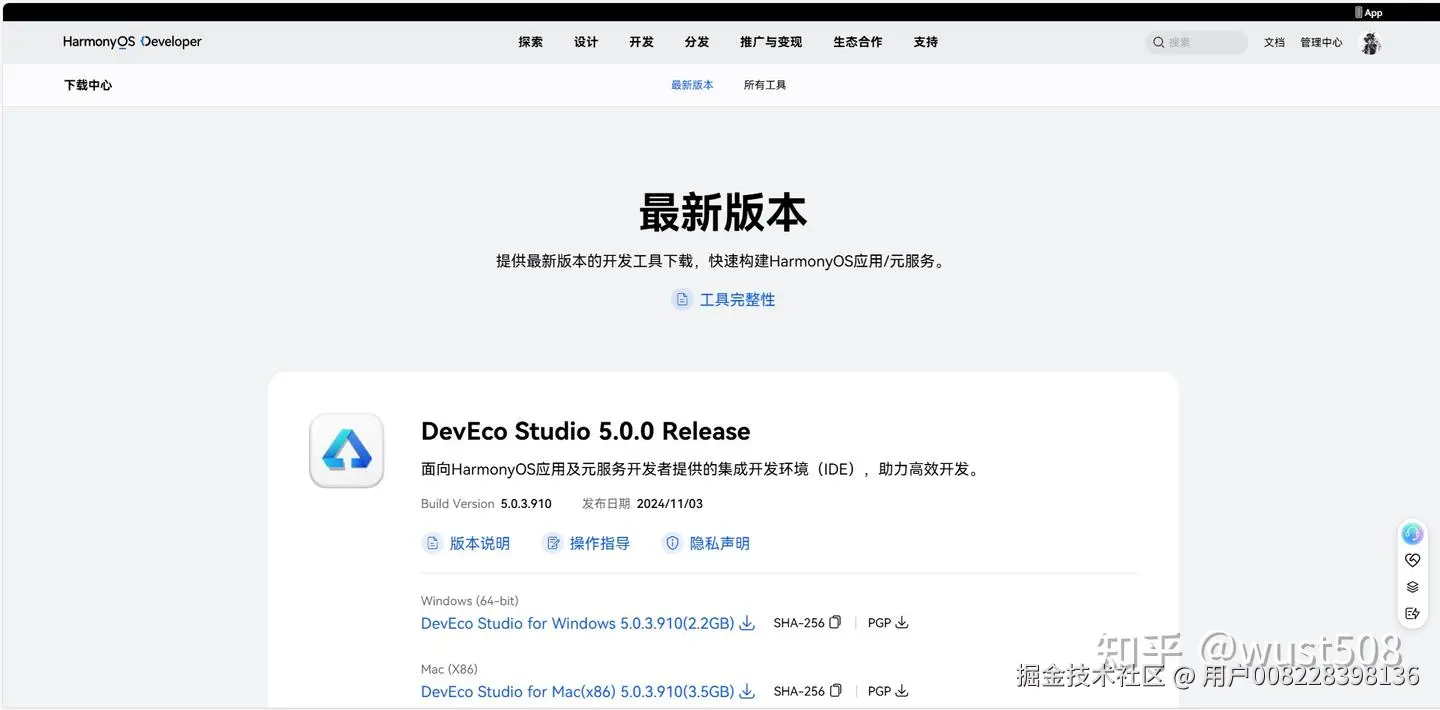Click the 最新版本 large page heading
Image resolution: width=1440 pixels, height=710 pixels.
pyautogui.click(x=722, y=212)
